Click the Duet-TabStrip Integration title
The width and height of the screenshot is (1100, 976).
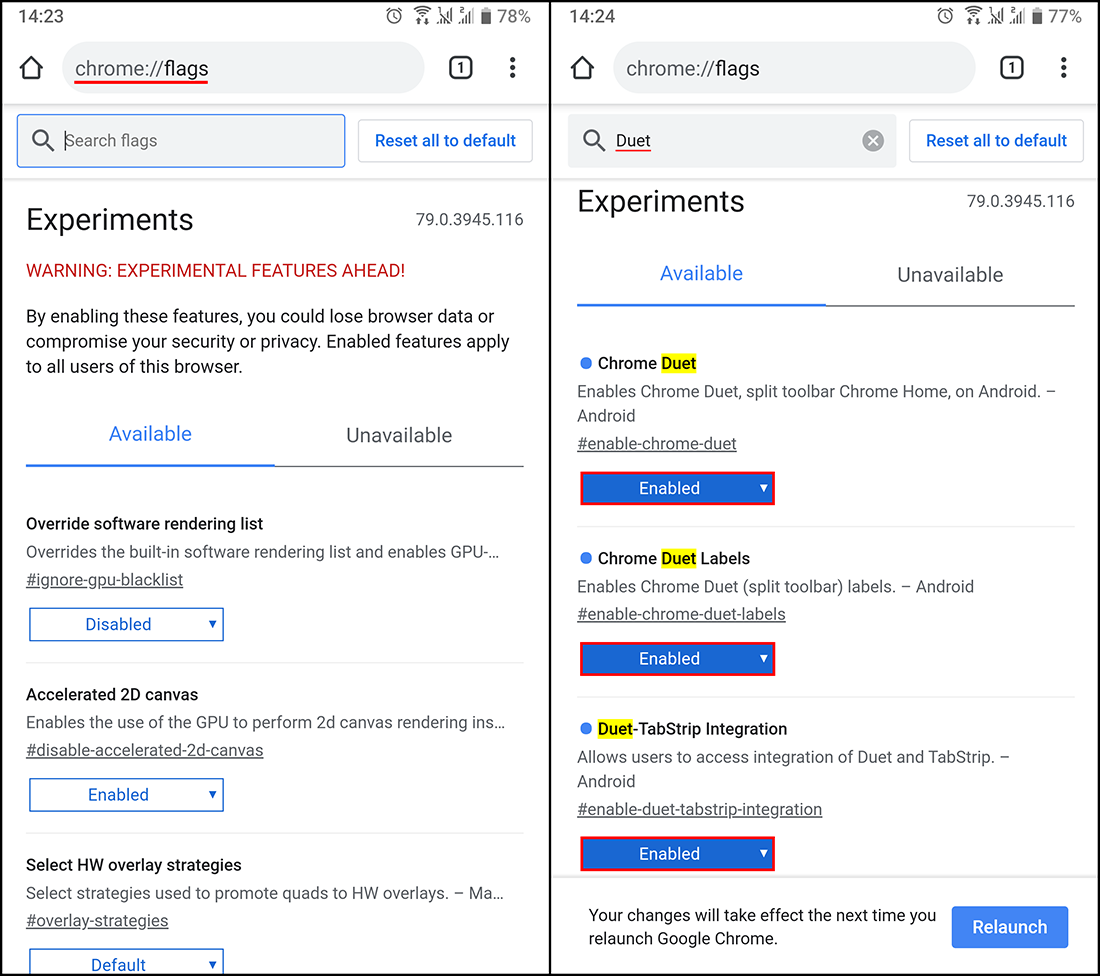coord(692,729)
